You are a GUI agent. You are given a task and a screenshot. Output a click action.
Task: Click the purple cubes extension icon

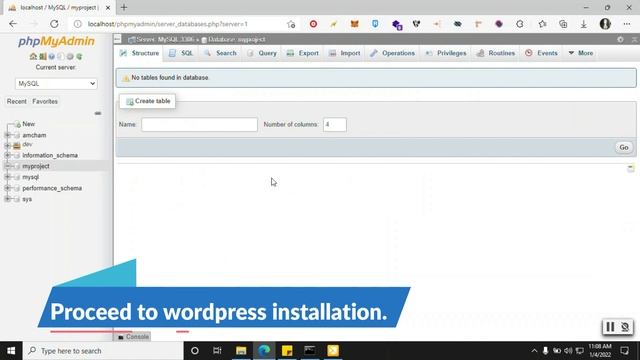(x=397, y=25)
